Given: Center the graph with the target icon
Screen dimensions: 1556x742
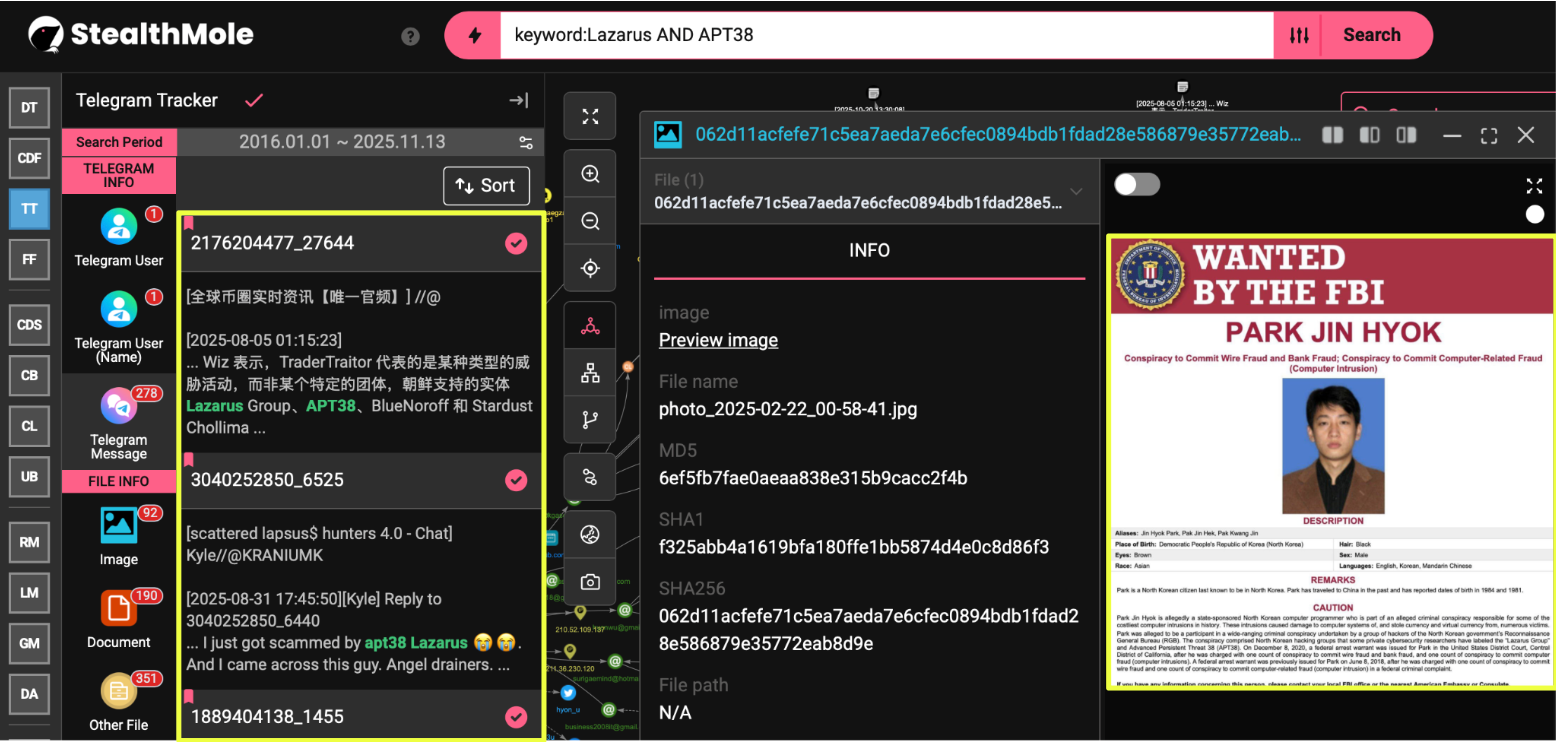Looking at the screenshot, I should tap(590, 268).
